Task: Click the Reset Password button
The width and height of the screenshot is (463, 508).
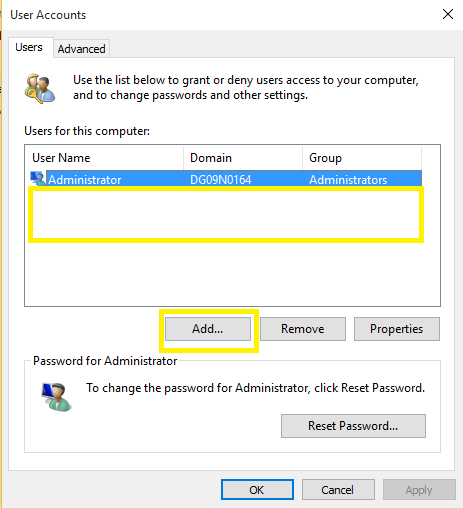Action: (353, 426)
